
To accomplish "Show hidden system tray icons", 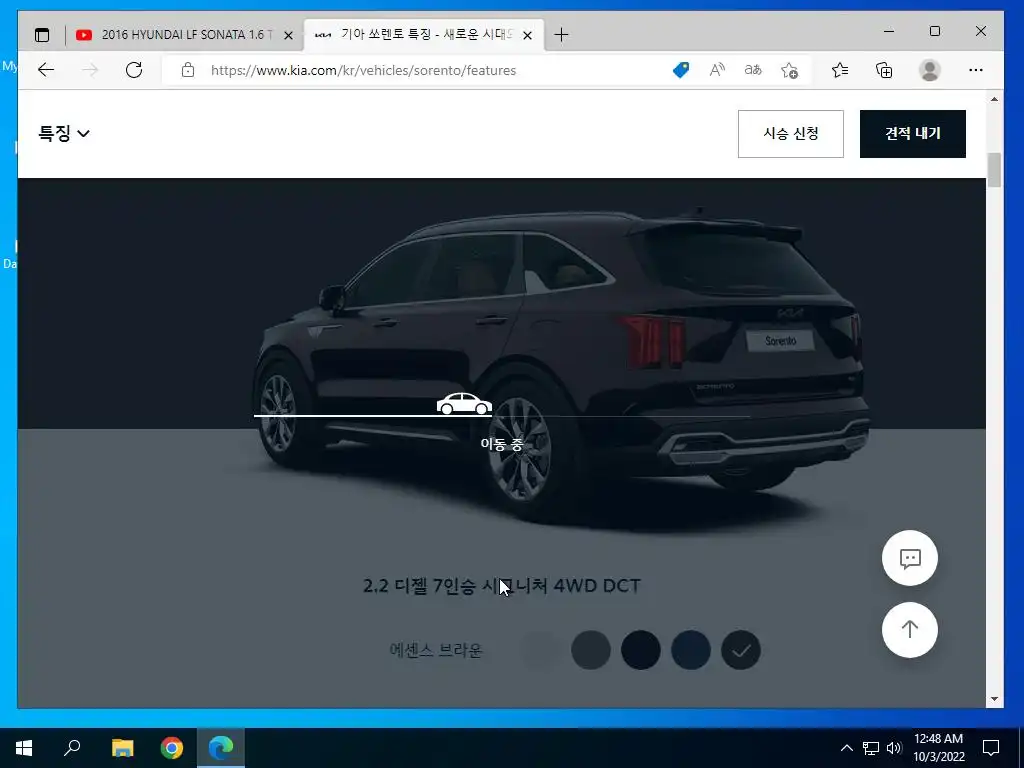I will coord(846,748).
